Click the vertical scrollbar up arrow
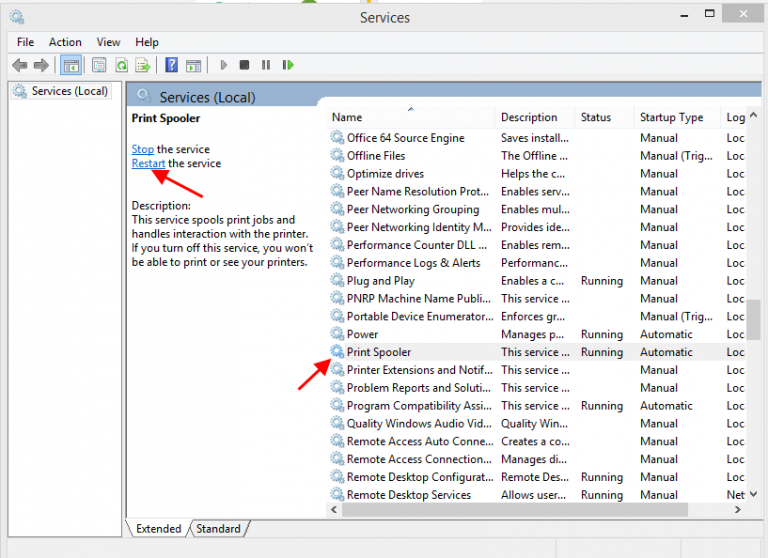 click(754, 115)
